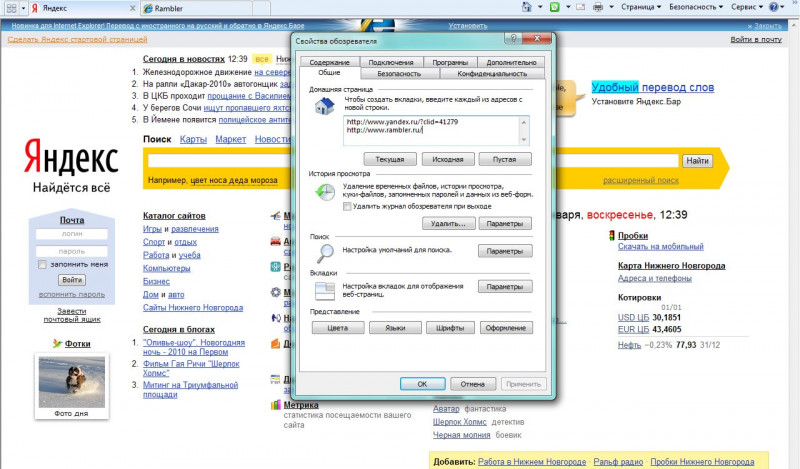The image size is (800, 469).
Task: Click the Войти login button
Action: click(x=72, y=280)
